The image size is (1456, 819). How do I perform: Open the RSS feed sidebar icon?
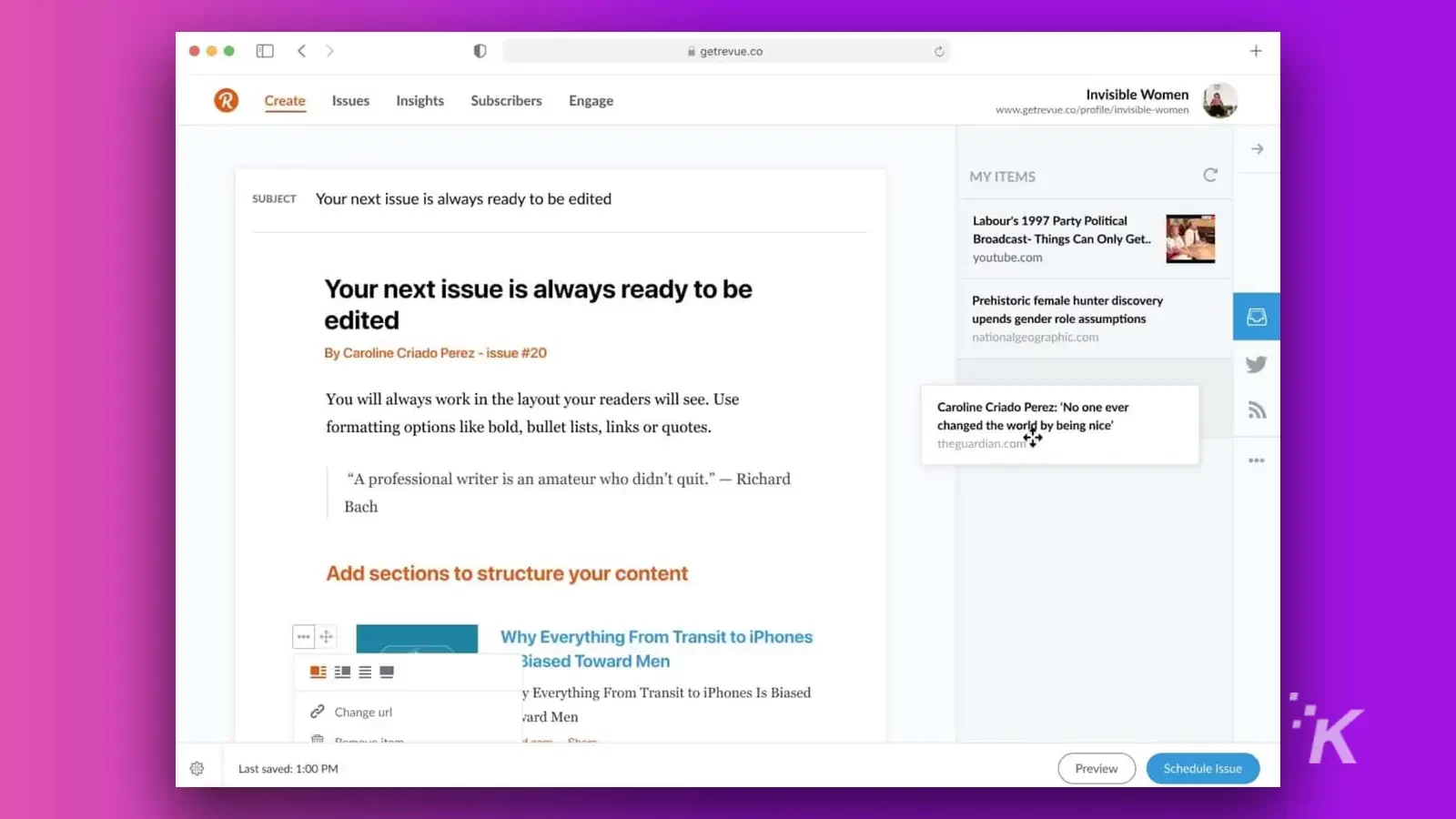tap(1257, 410)
